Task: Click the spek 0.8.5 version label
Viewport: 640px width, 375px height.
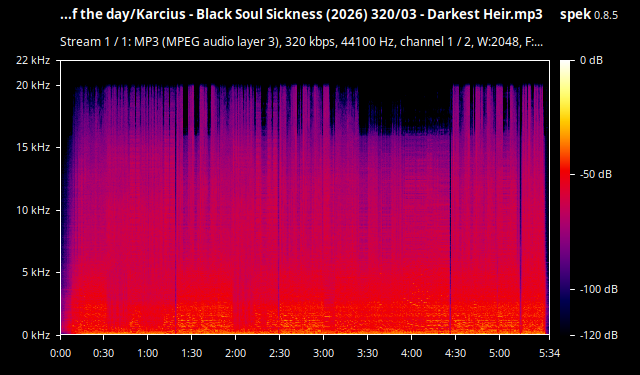Action: click(x=589, y=15)
